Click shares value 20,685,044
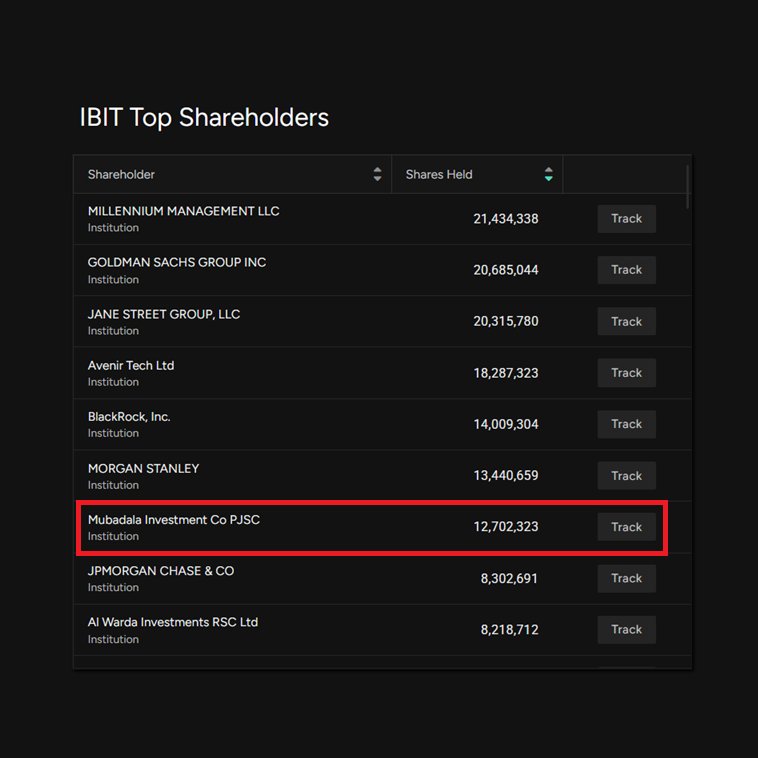Viewport: 758px width, 758px height. pos(506,270)
